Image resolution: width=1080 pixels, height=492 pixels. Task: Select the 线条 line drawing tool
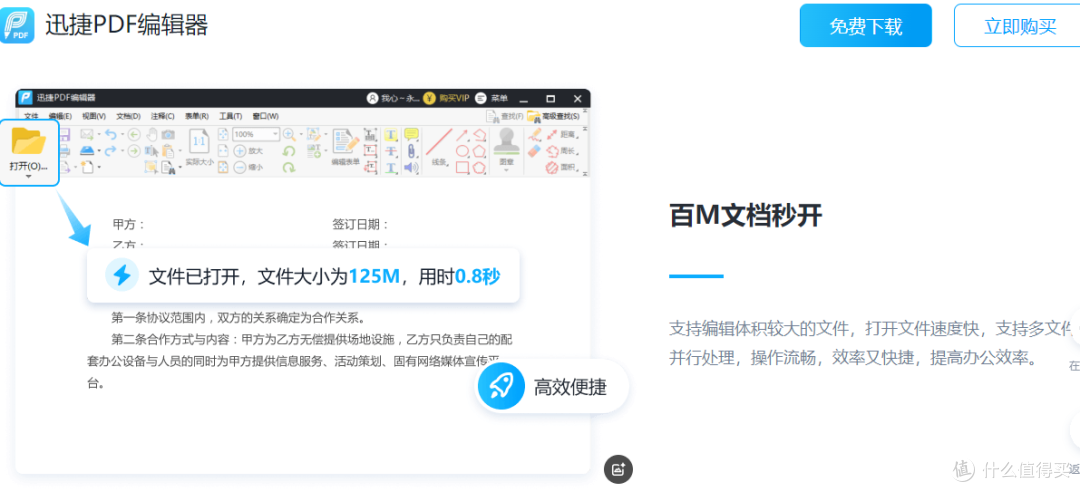(x=439, y=147)
